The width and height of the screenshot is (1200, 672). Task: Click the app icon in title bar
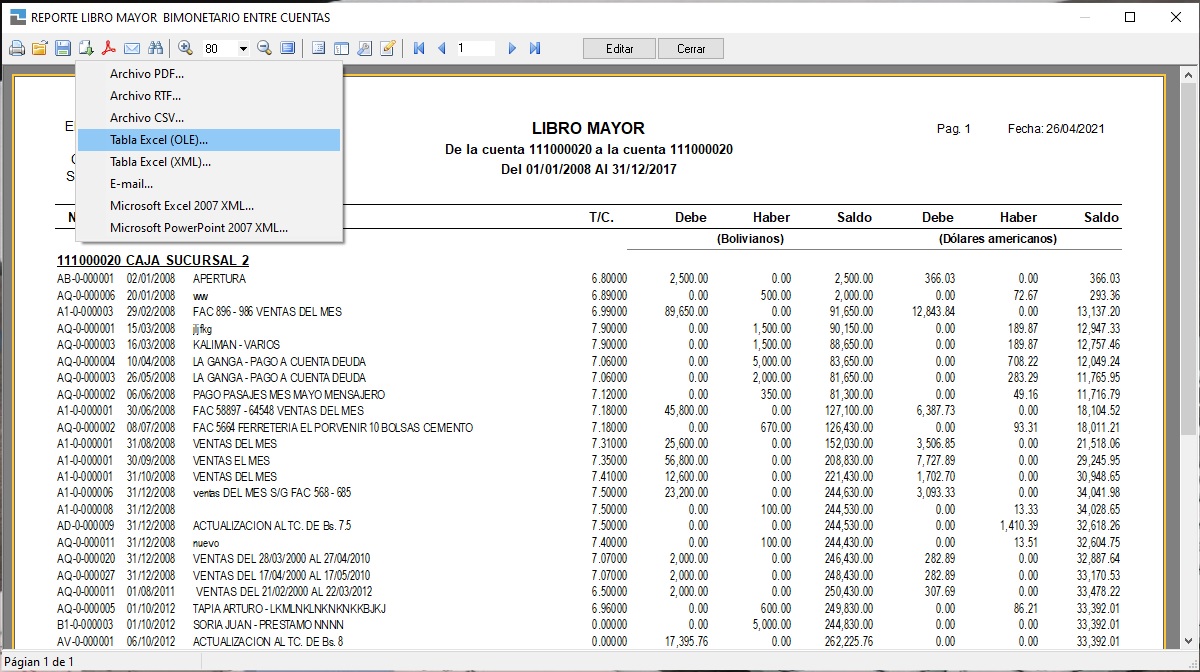click(17, 17)
